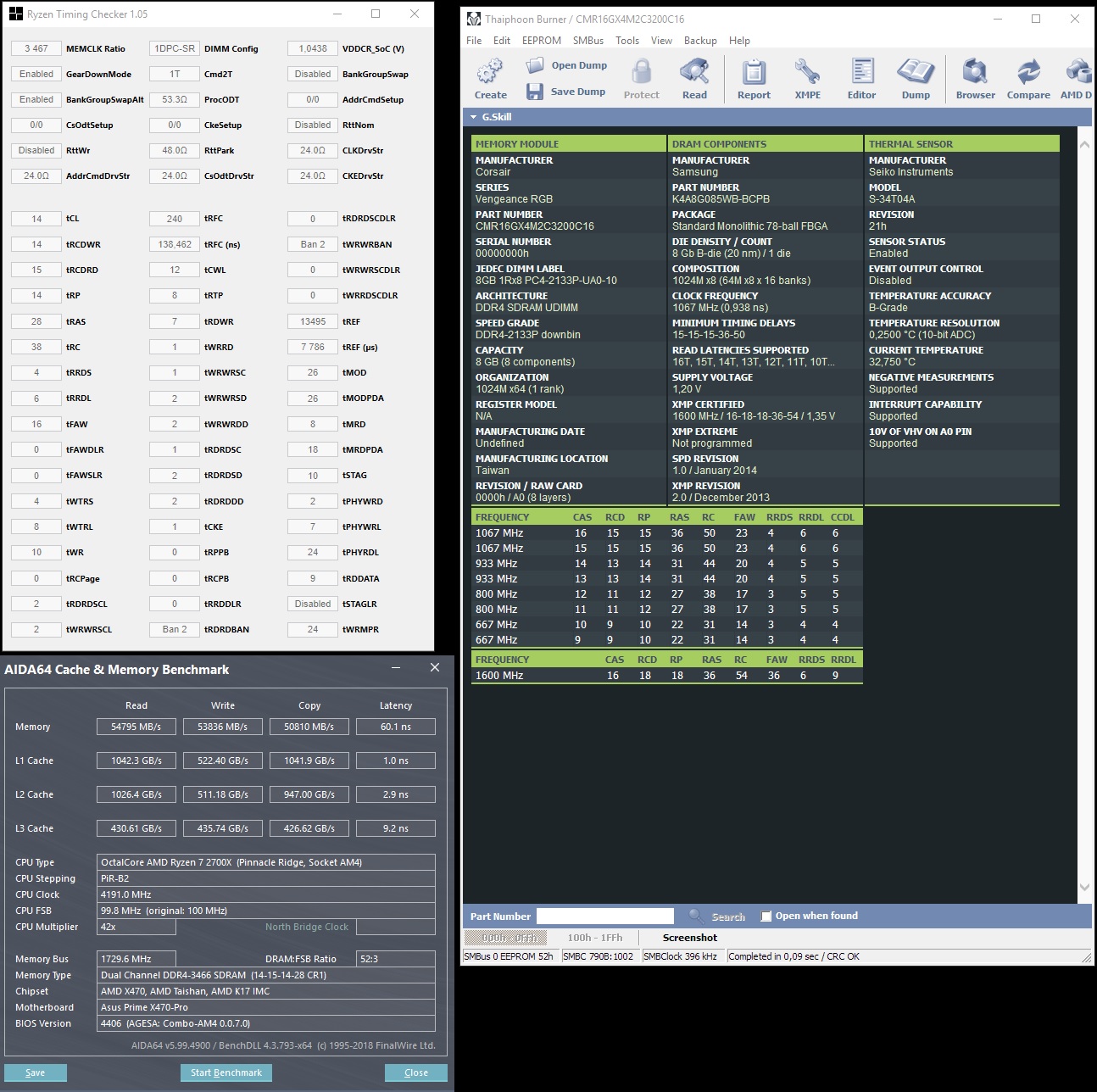Screen dimensions: 1097x1092
Task: Click the GearDownMode Enabled field
Action: (x=36, y=74)
